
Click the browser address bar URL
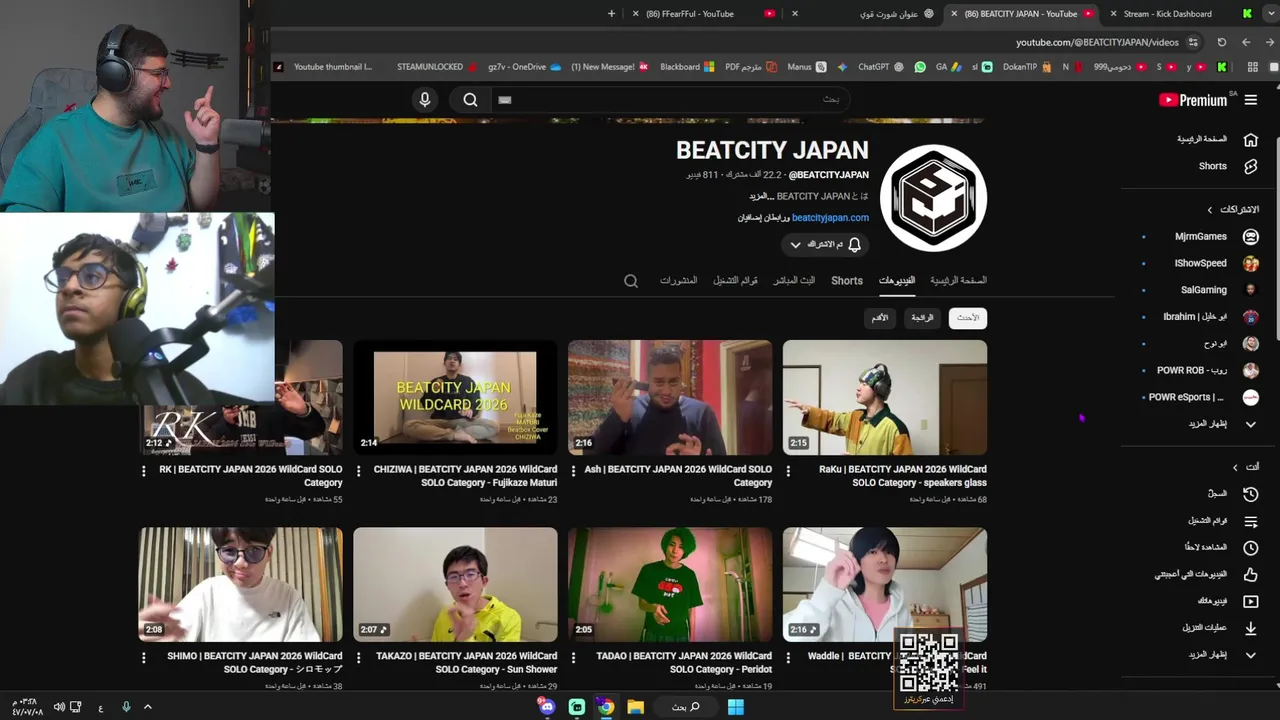click(x=1097, y=42)
